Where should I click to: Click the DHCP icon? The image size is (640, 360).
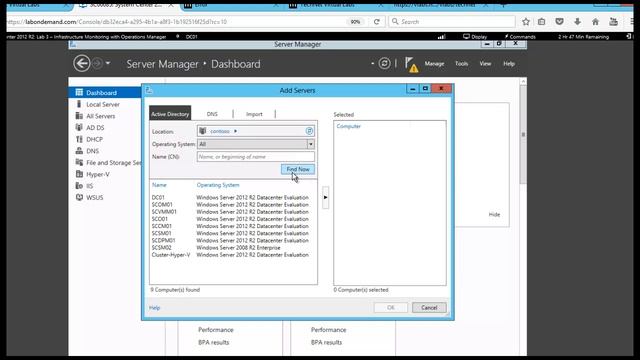point(79,139)
